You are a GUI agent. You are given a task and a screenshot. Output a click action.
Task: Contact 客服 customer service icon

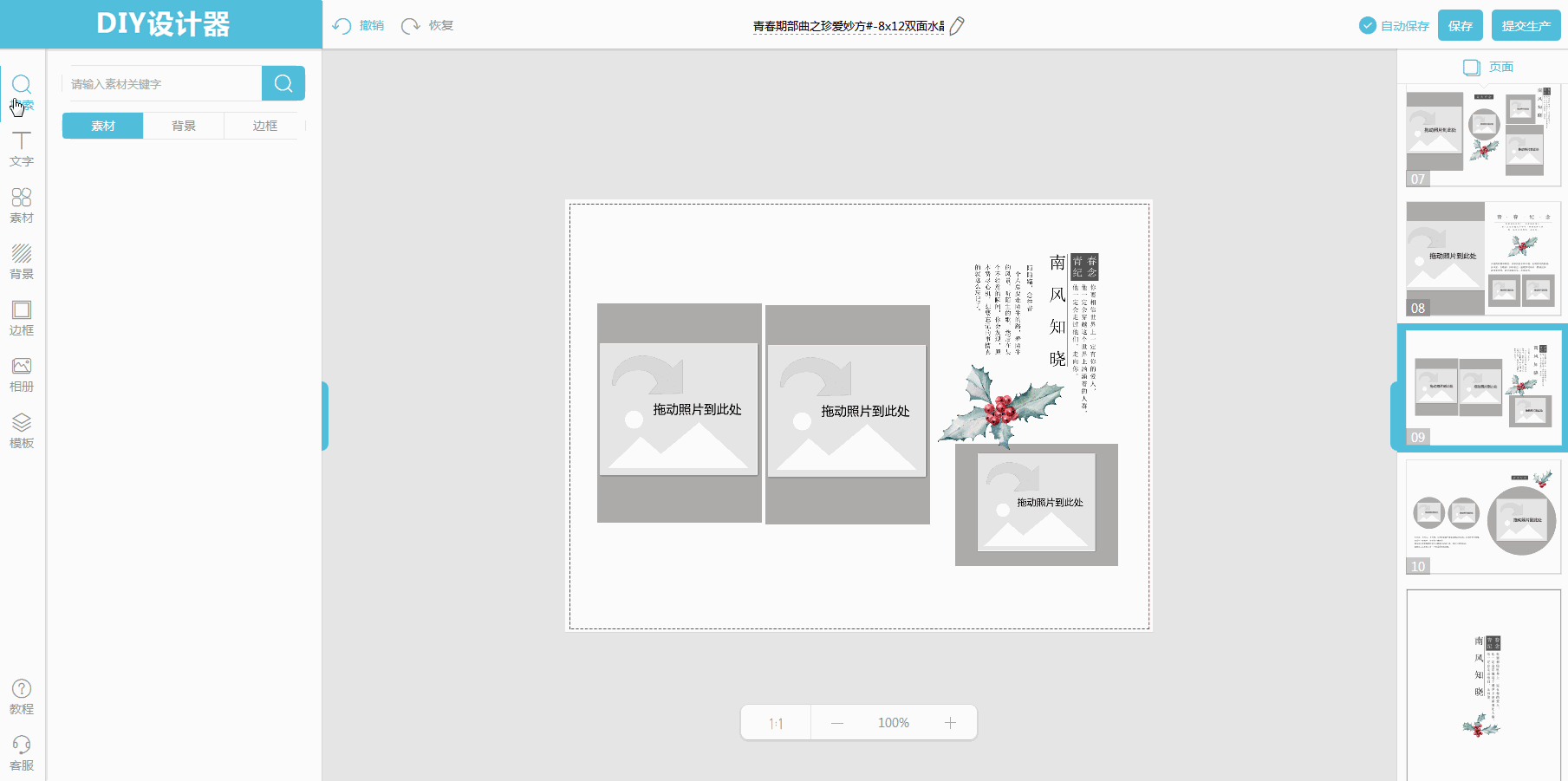22,752
